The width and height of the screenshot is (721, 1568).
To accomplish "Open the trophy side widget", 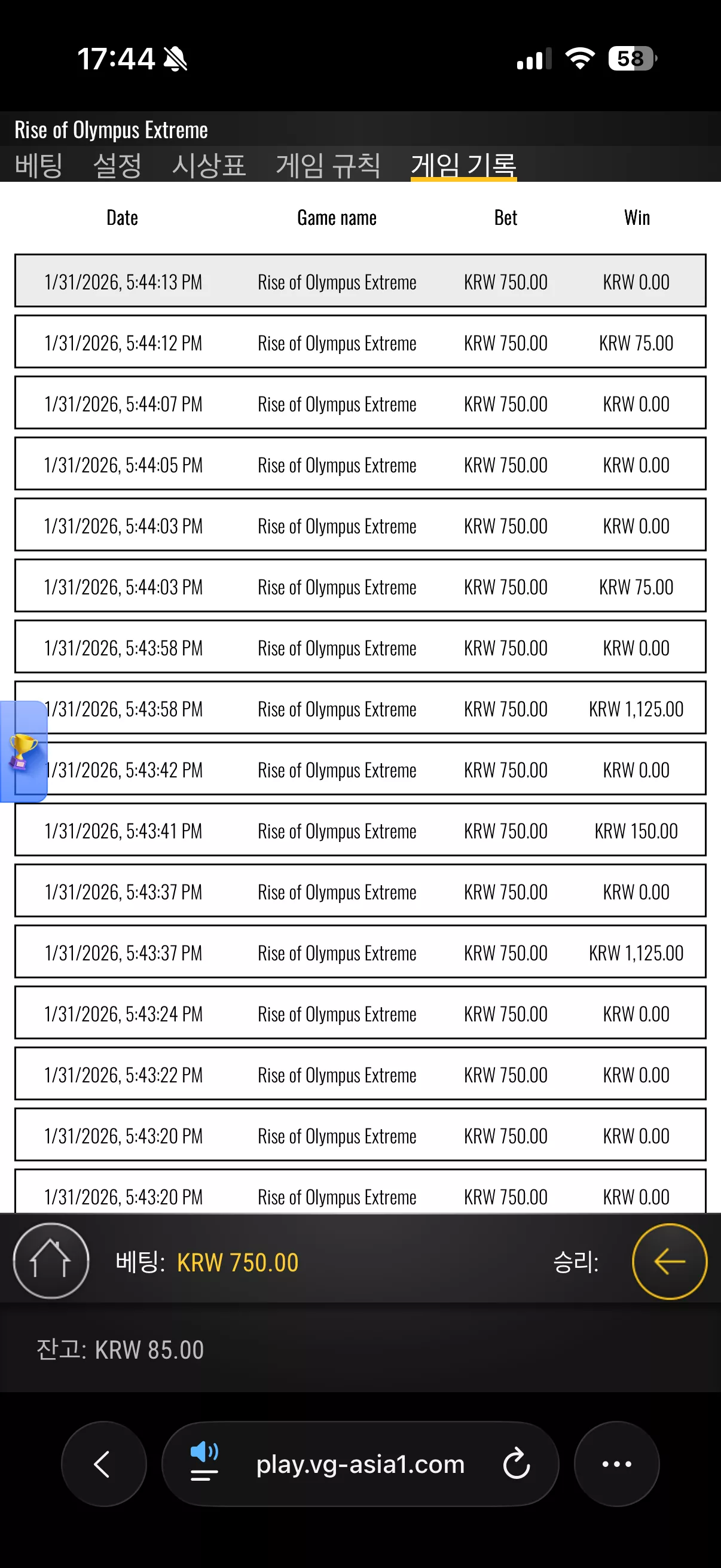I will point(24,751).
